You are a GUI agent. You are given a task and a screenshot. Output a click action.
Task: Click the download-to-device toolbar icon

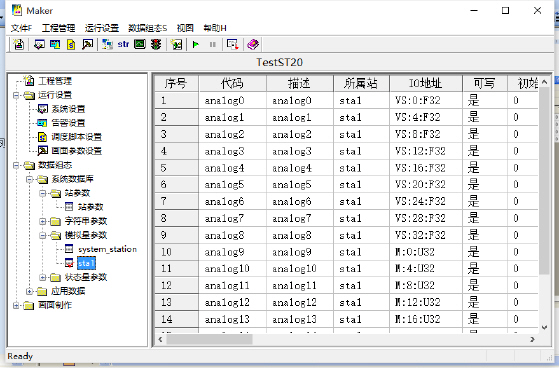coord(232,45)
